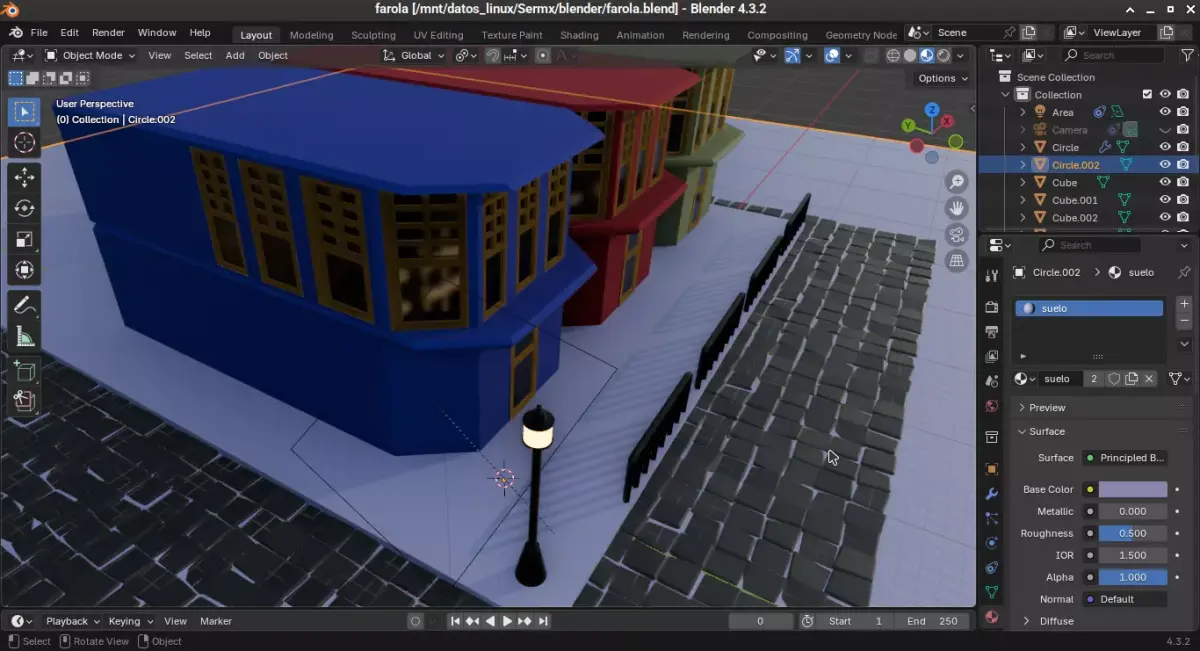1200x651 pixels.
Task: Switch to rendered viewport shading
Action: [x=942, y=55]
